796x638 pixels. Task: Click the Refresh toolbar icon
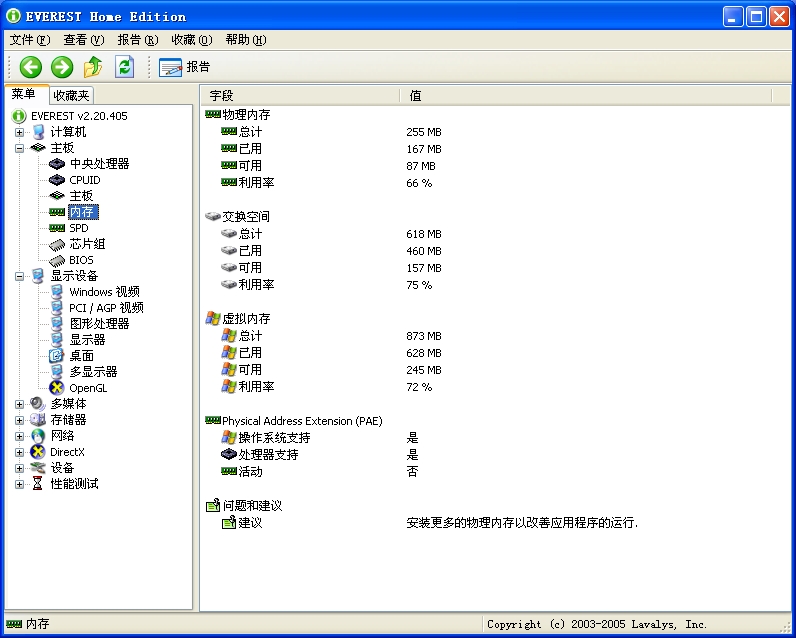tap(124, 67)
